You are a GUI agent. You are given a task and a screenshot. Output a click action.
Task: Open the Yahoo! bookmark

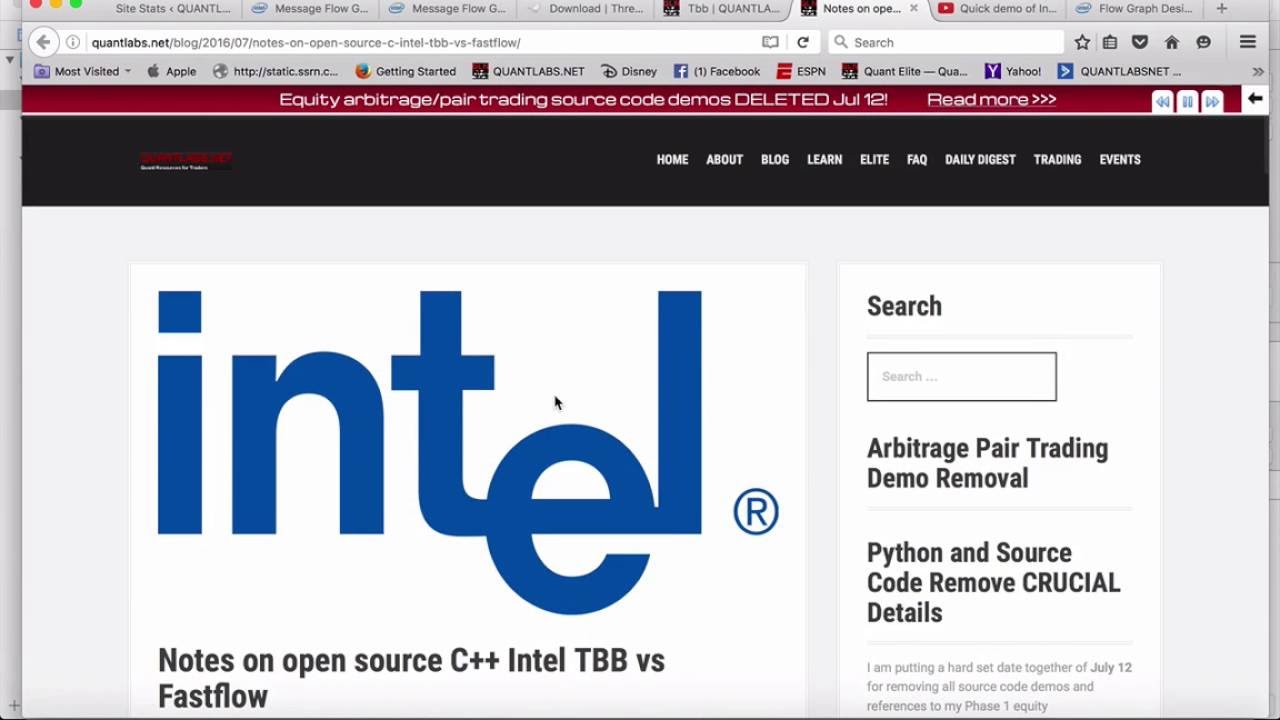(x=1012, y=71)
